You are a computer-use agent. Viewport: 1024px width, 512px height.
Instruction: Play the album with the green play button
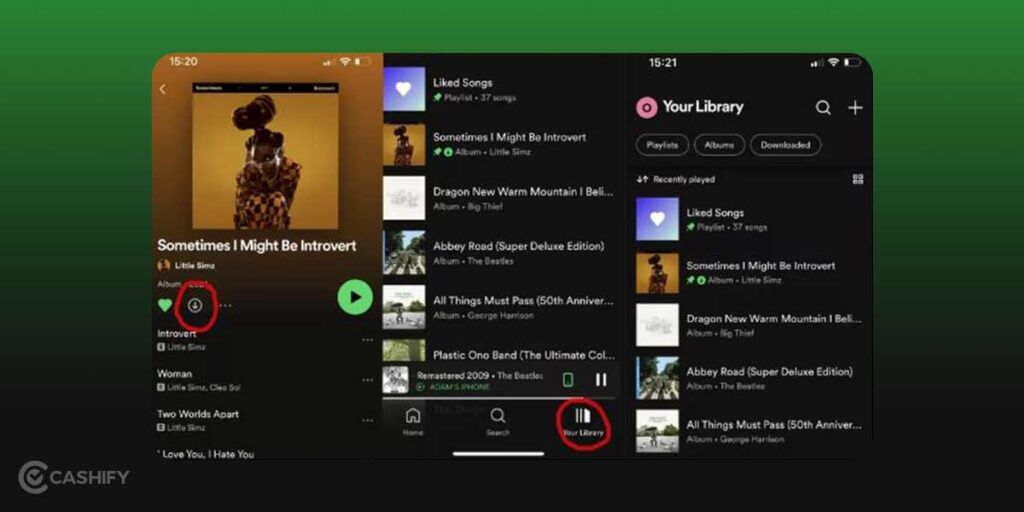coord(355,297)
